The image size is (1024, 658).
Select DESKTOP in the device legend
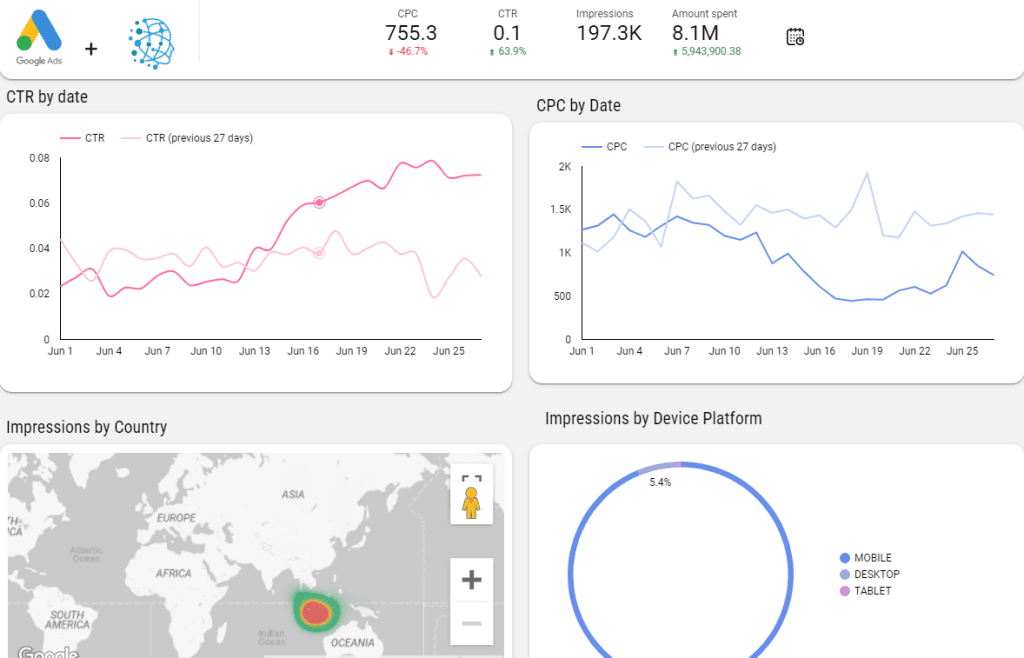[x=875, y=574]
